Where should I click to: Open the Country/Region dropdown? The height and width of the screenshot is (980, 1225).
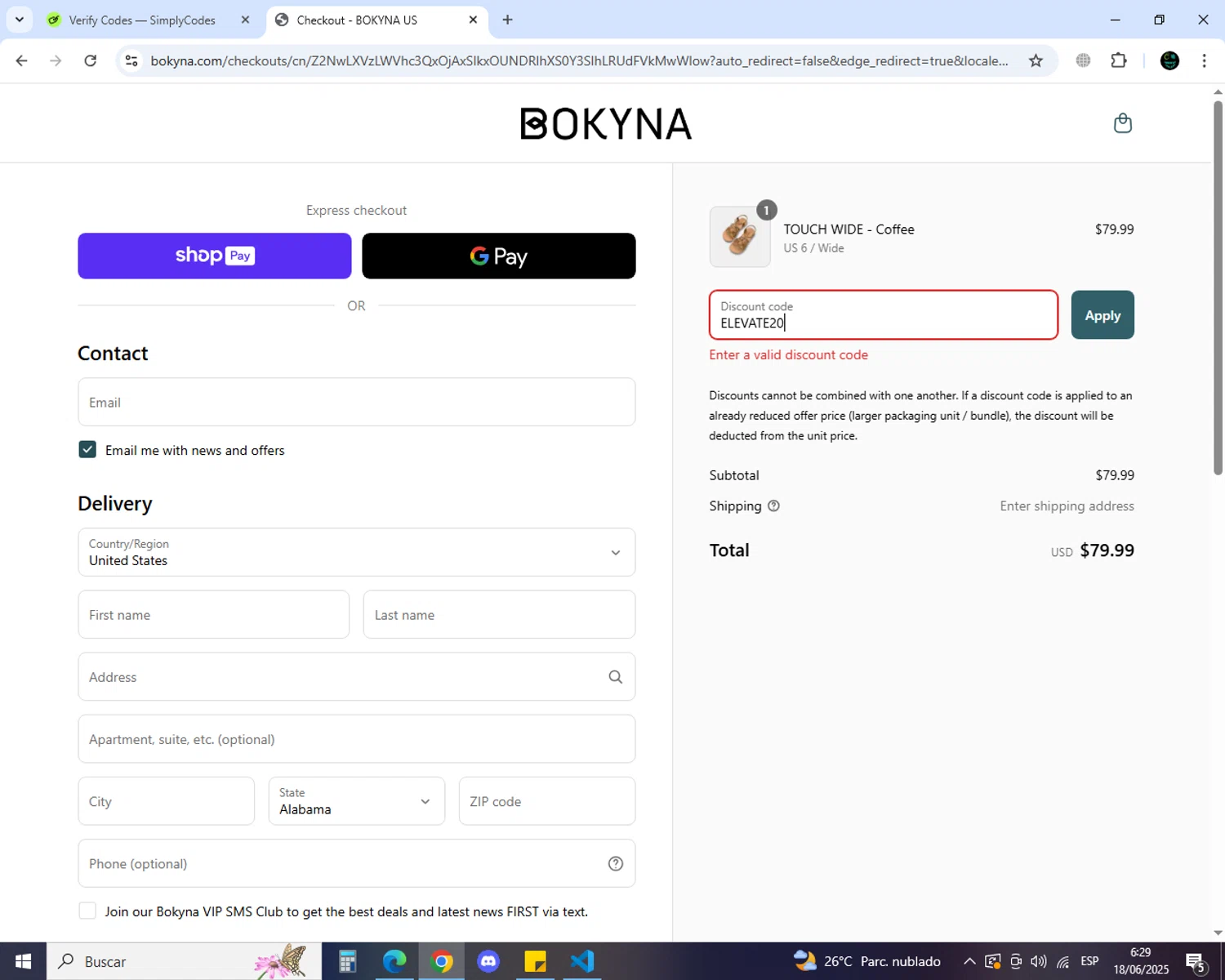pyautogui.click(x=357, y=552)
